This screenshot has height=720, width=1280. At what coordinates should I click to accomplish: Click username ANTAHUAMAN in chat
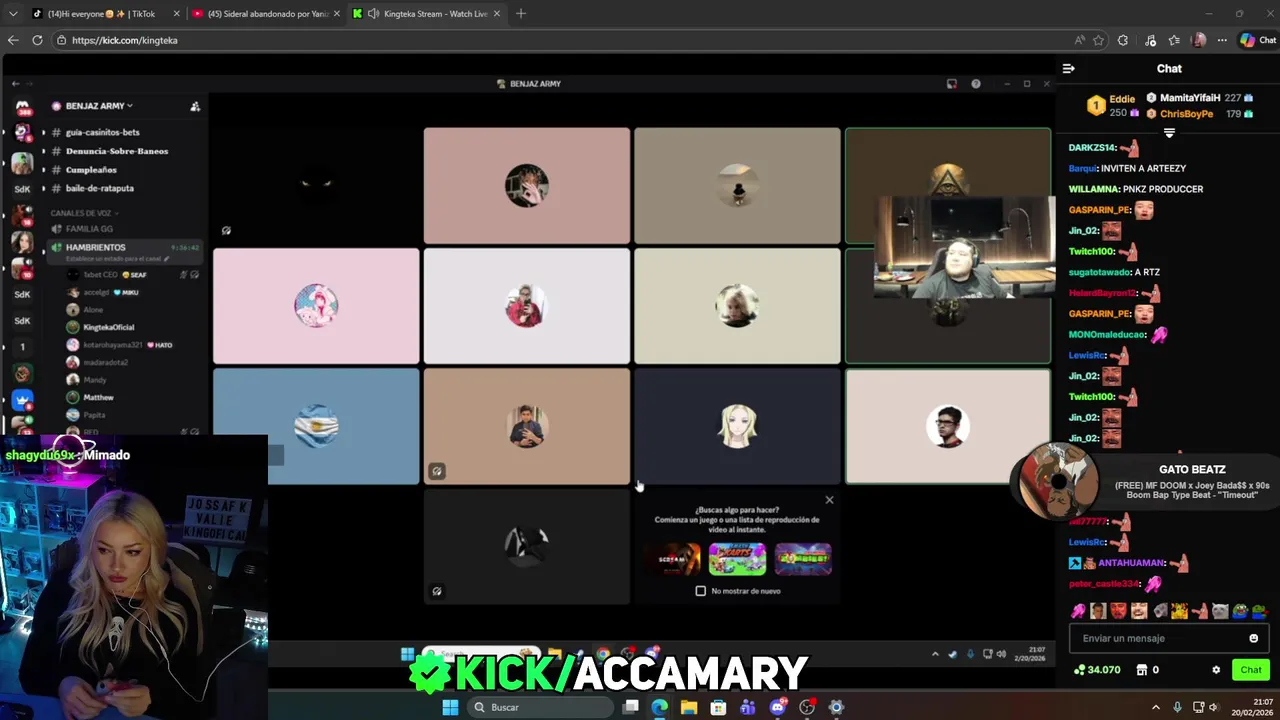[1131, 563]
